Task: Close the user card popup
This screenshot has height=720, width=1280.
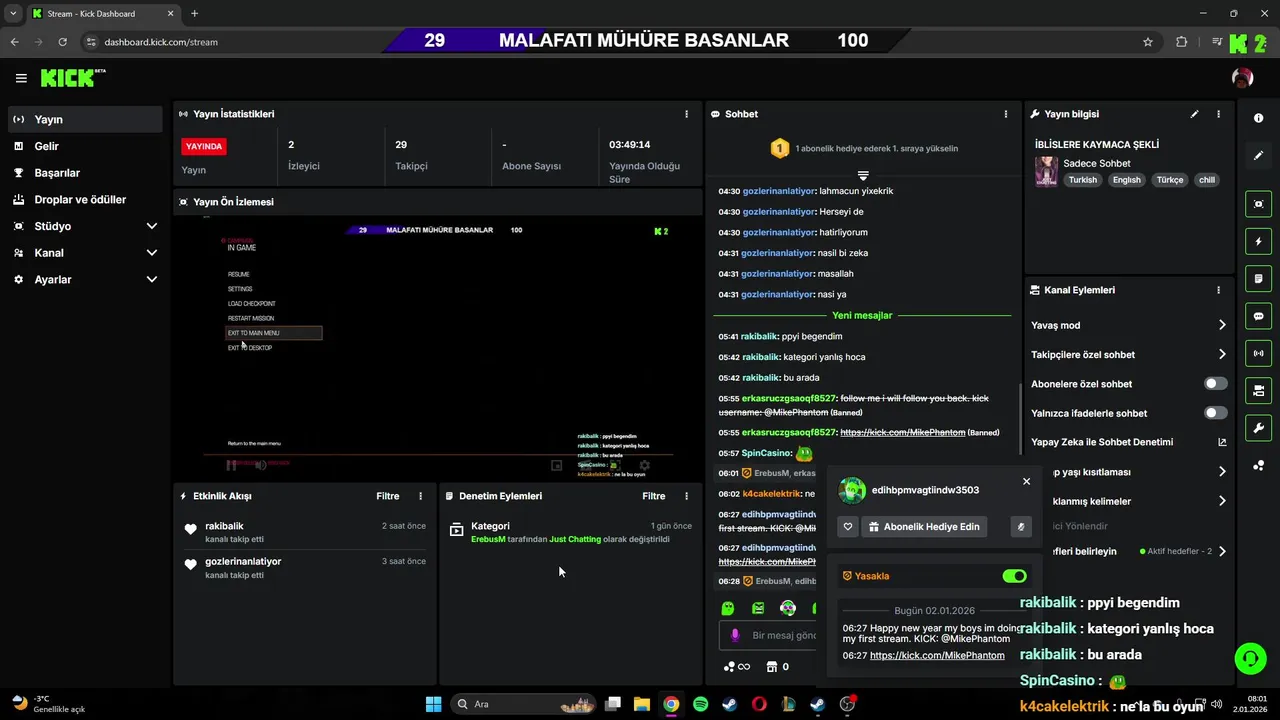Action: click(x=1026, y=481)
